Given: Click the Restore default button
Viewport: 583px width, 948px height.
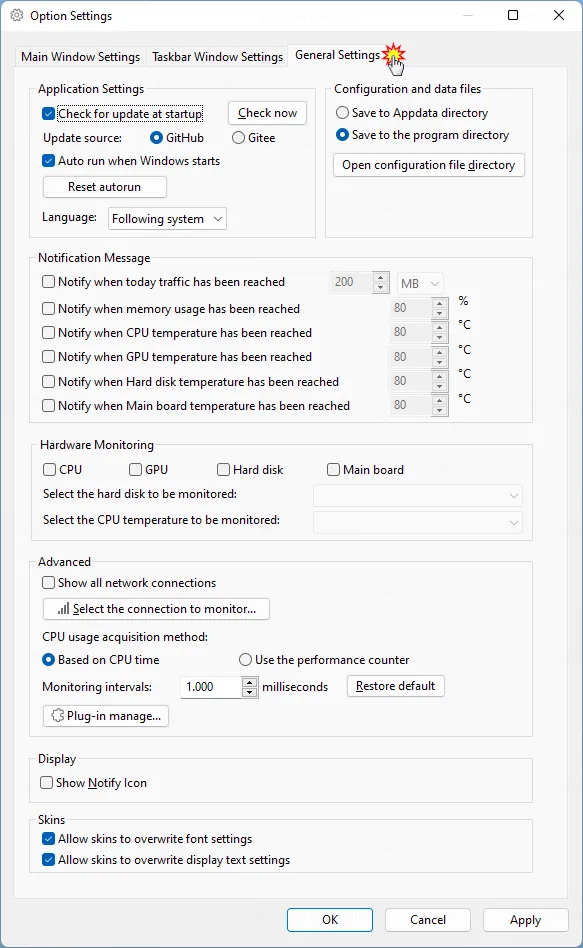Looking at the screenshot, I should pos(396,686).
